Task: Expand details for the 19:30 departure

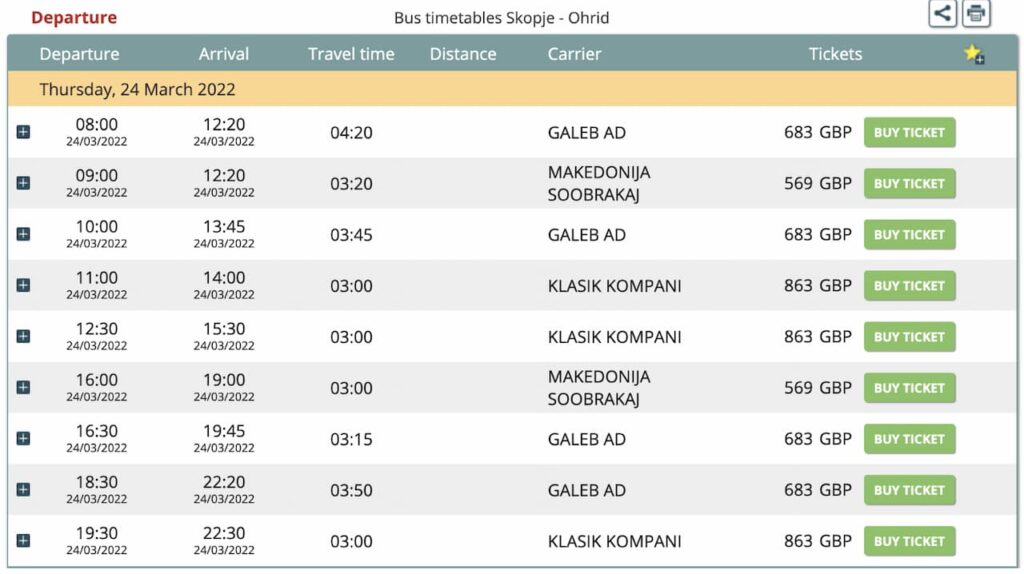Action: [x=24, y=541]
